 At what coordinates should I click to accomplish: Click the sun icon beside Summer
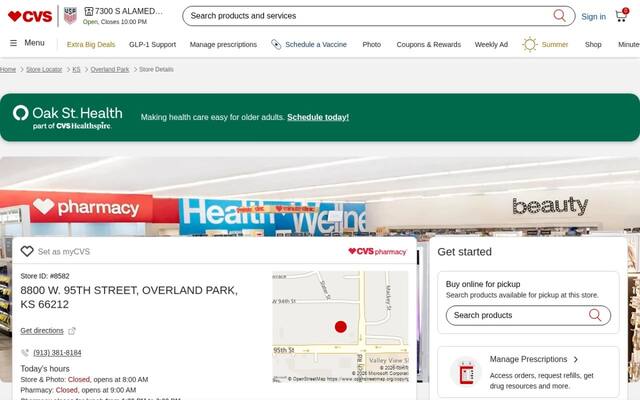coord(530,44)
